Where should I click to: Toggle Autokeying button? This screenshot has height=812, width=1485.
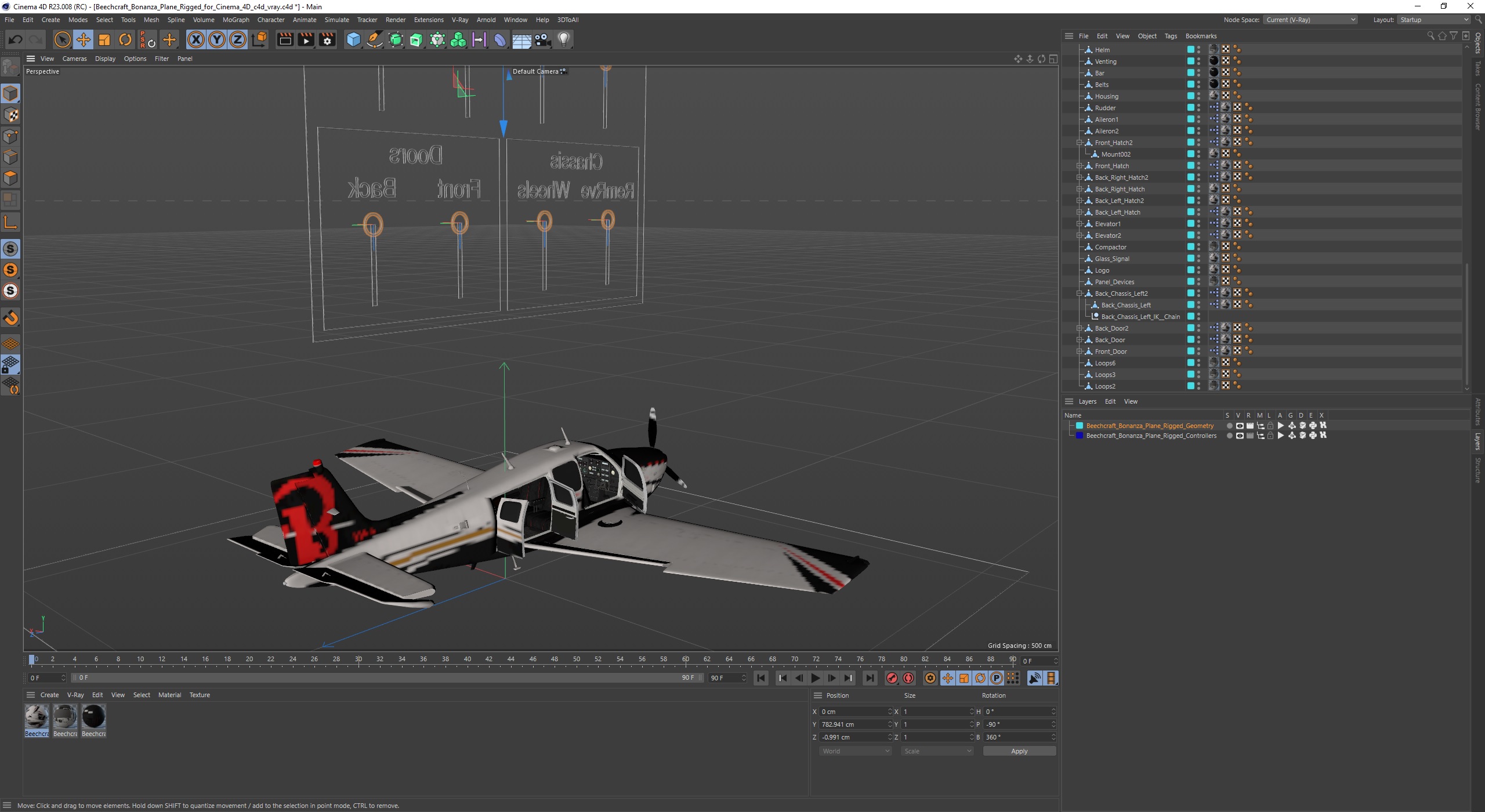[908, 678]
